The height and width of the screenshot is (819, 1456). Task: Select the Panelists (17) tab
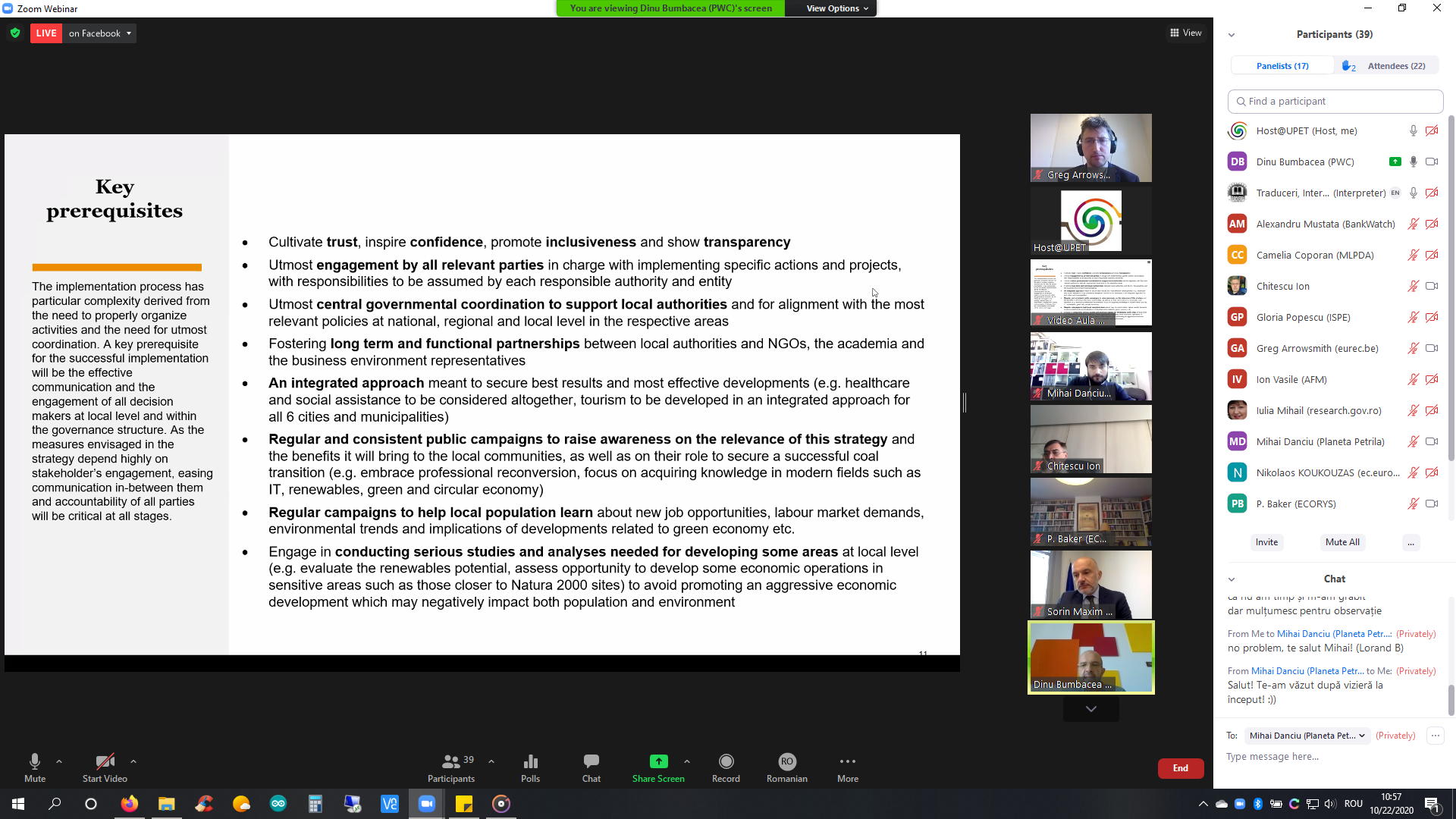click(x=1282, y=66)
